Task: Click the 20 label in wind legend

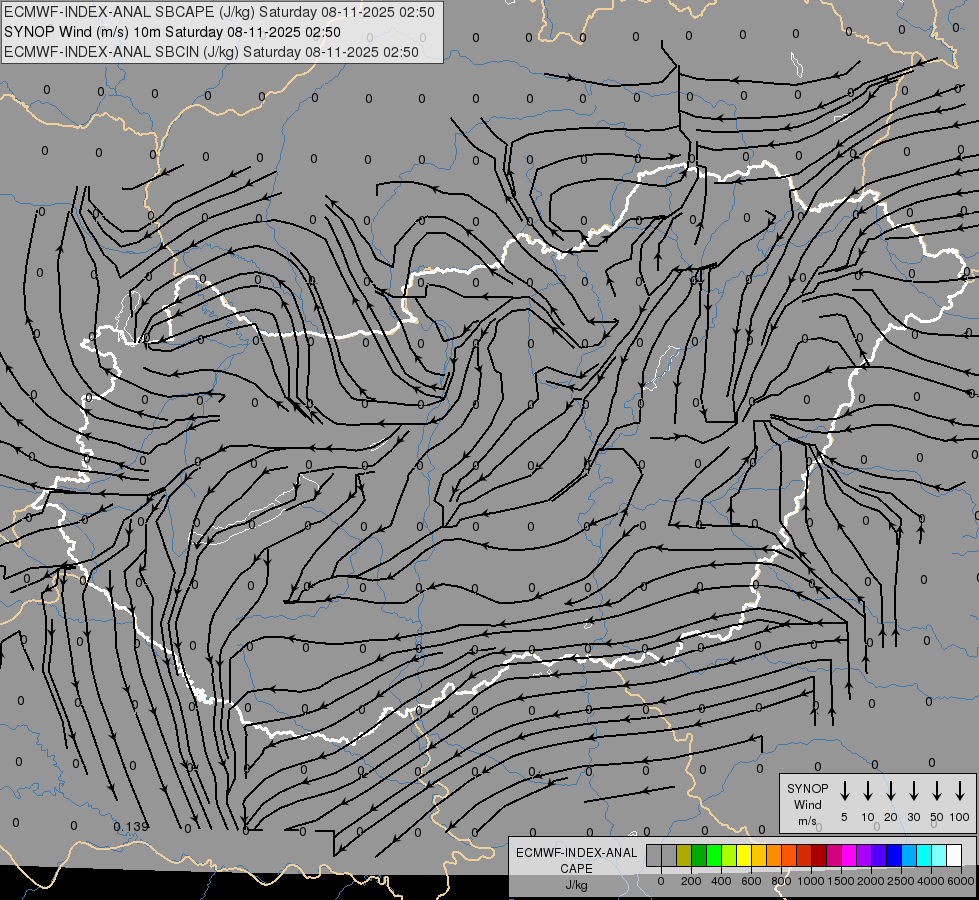Action: [891, 817]
